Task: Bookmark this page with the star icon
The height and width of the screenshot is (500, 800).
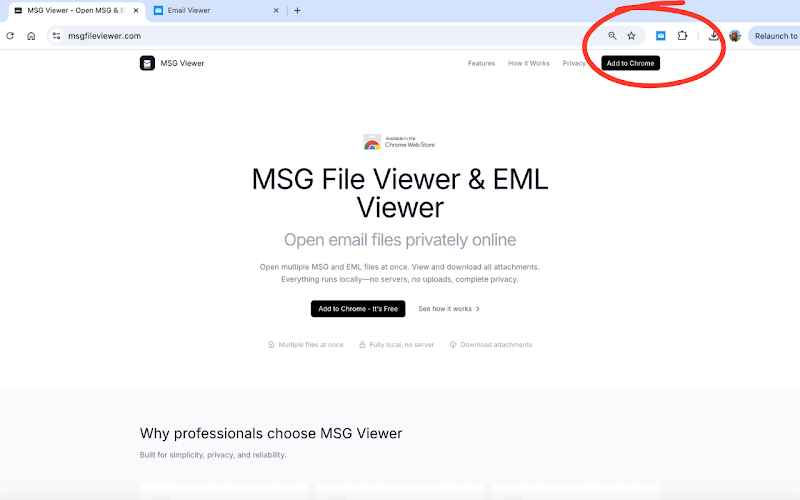Action: [x=632, y=36]
